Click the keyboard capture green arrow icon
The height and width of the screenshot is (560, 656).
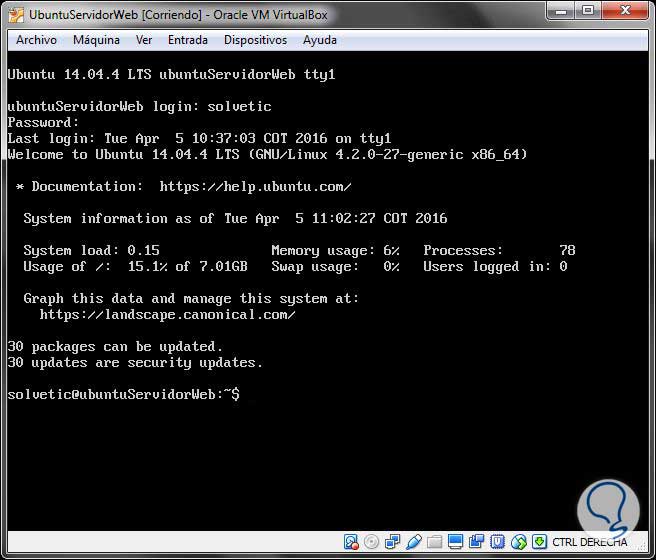540,542
